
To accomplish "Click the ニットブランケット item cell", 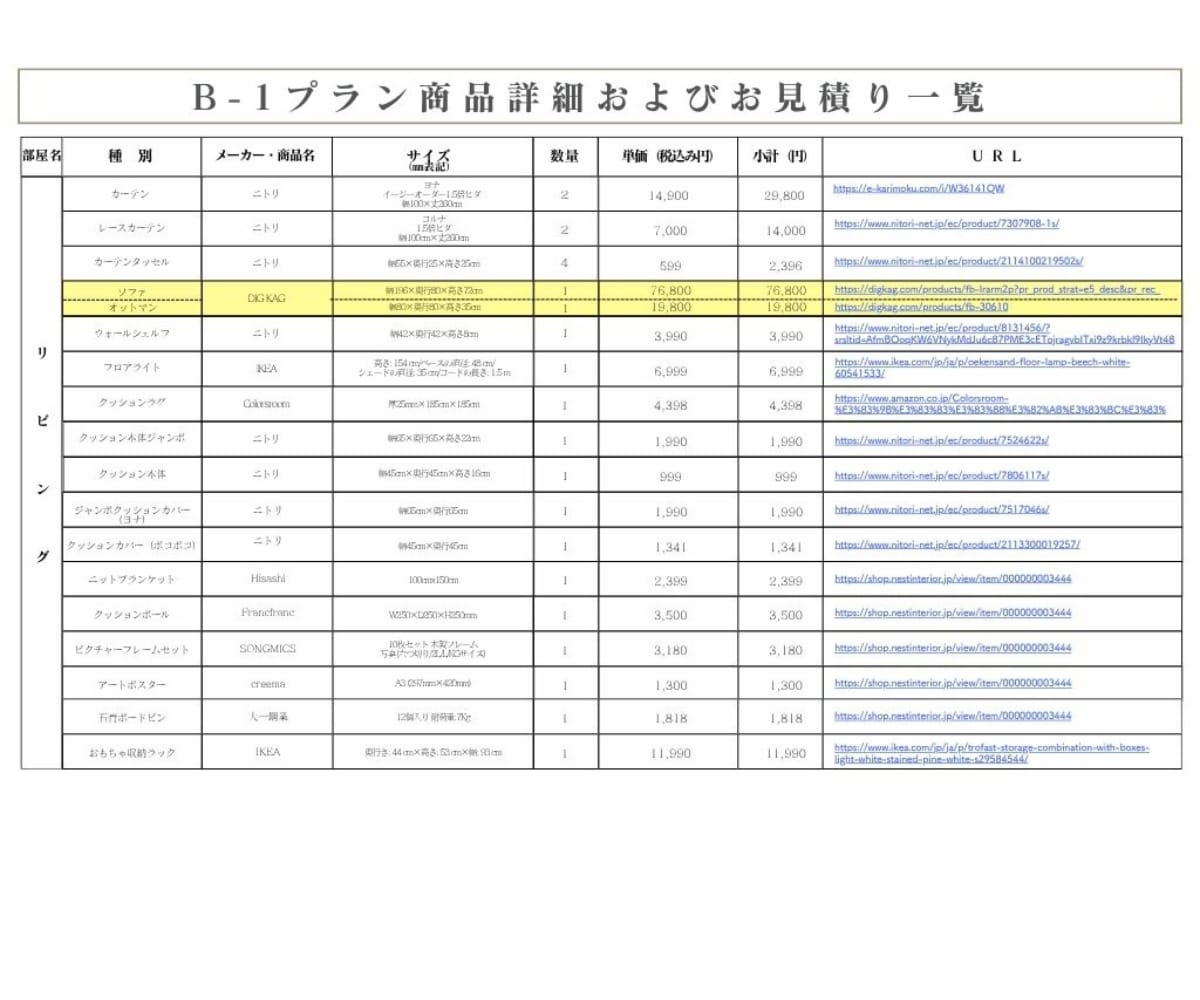I will (x=132, y=580).
